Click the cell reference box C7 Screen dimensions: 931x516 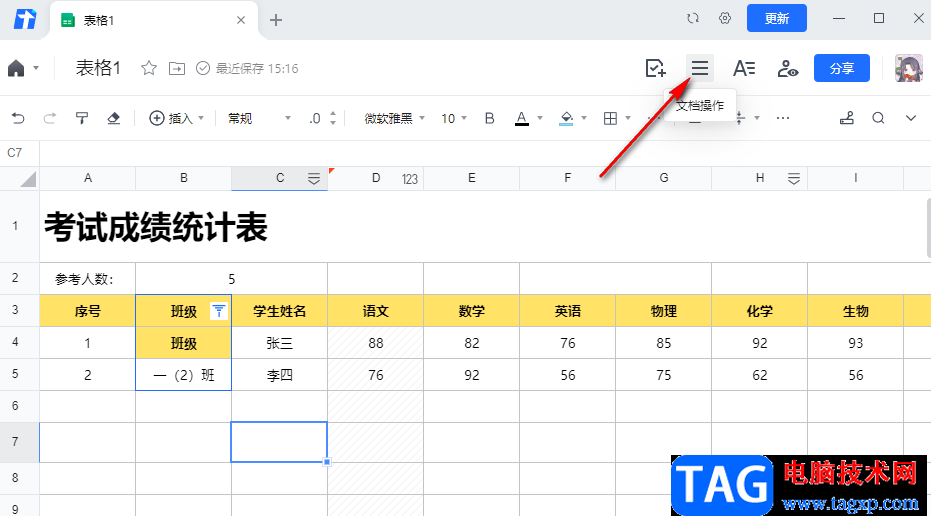pos(20,153)
